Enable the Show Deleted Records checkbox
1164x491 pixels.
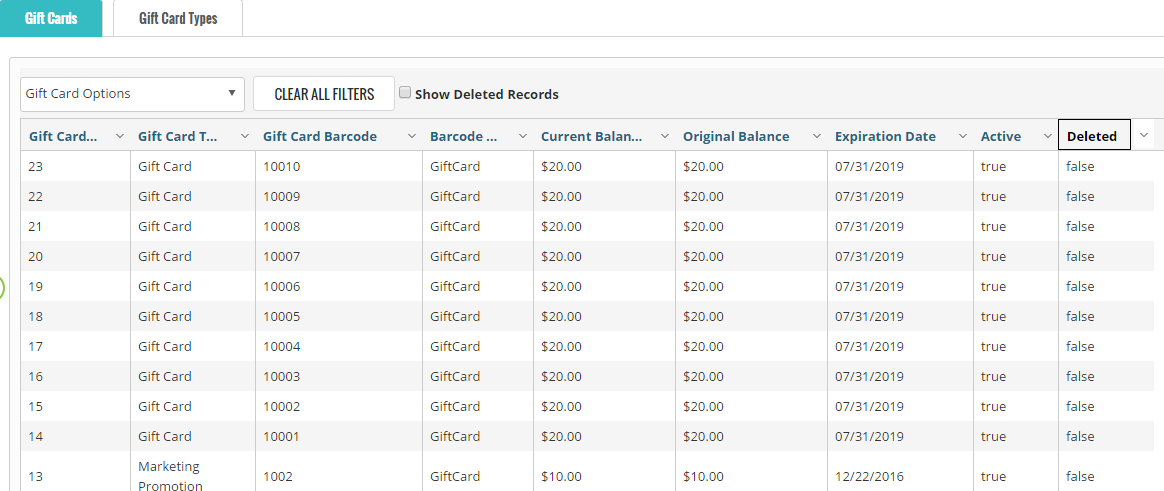click(405, 93)
